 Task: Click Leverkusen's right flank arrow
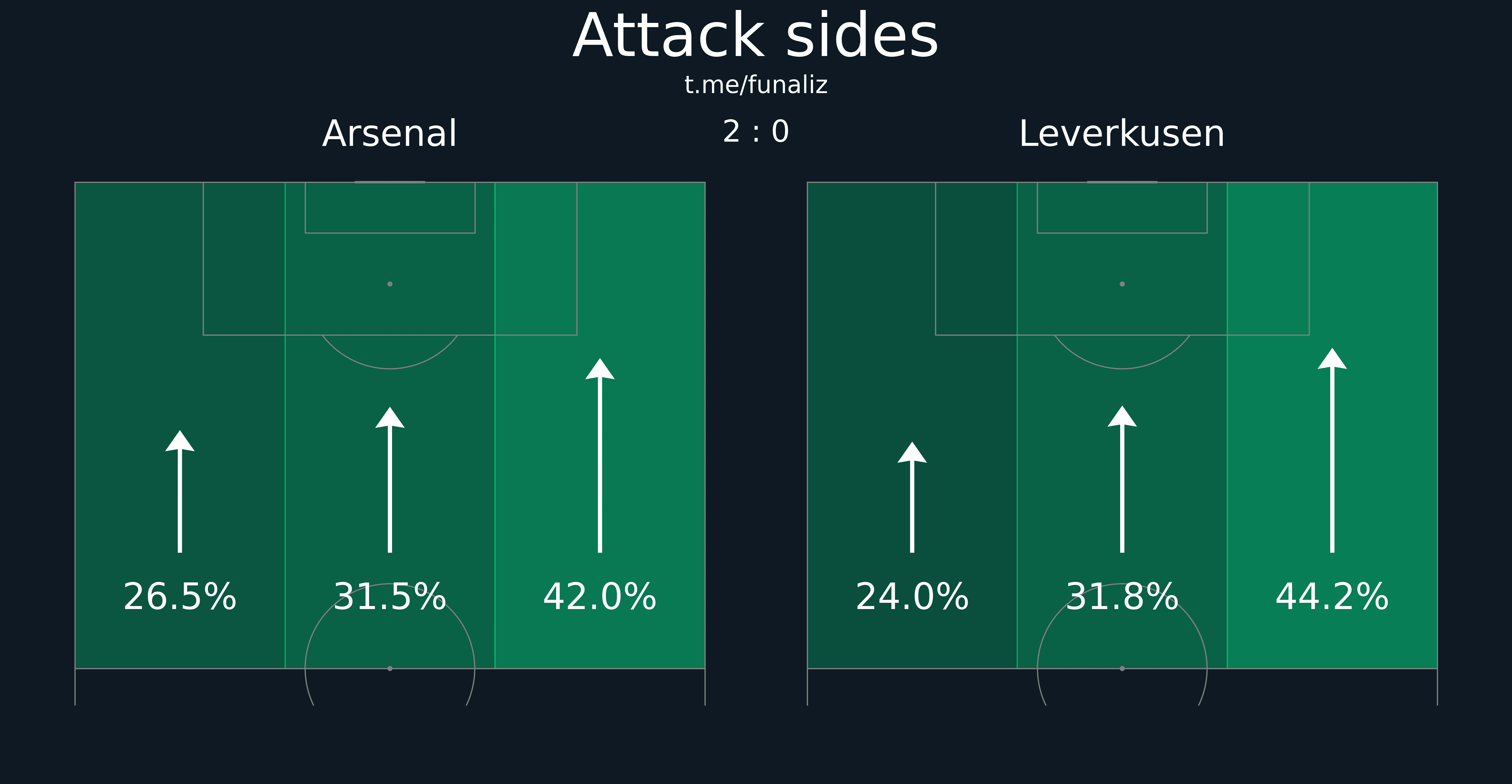click(x=1332, y=450)
